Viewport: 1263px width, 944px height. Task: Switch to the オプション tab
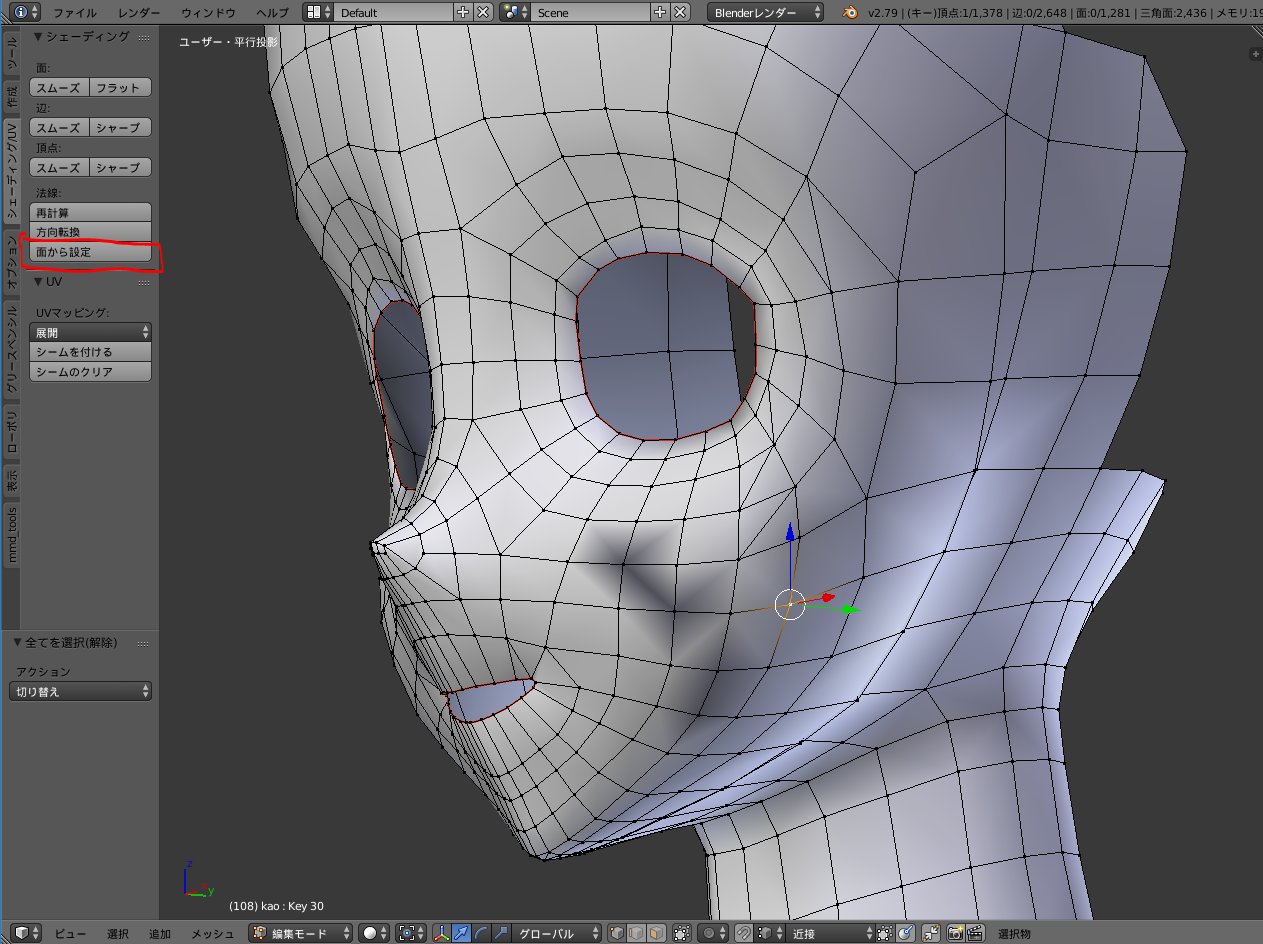pyautogui.click(x=11, y=263)
